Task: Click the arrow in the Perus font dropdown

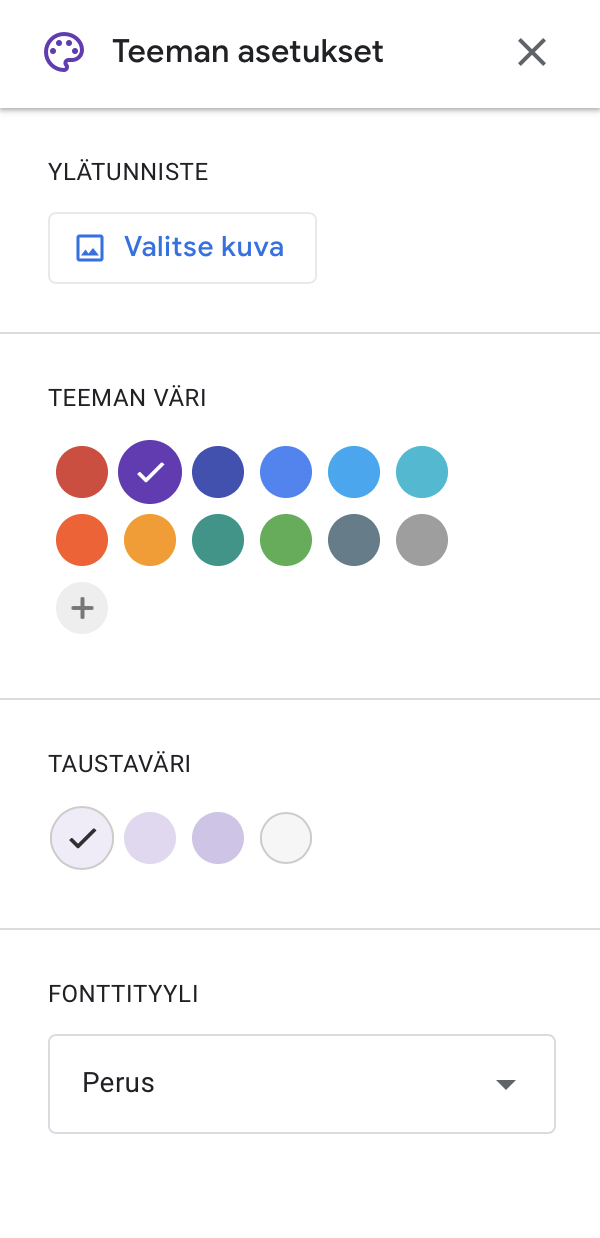Action: pos(506,1085)
